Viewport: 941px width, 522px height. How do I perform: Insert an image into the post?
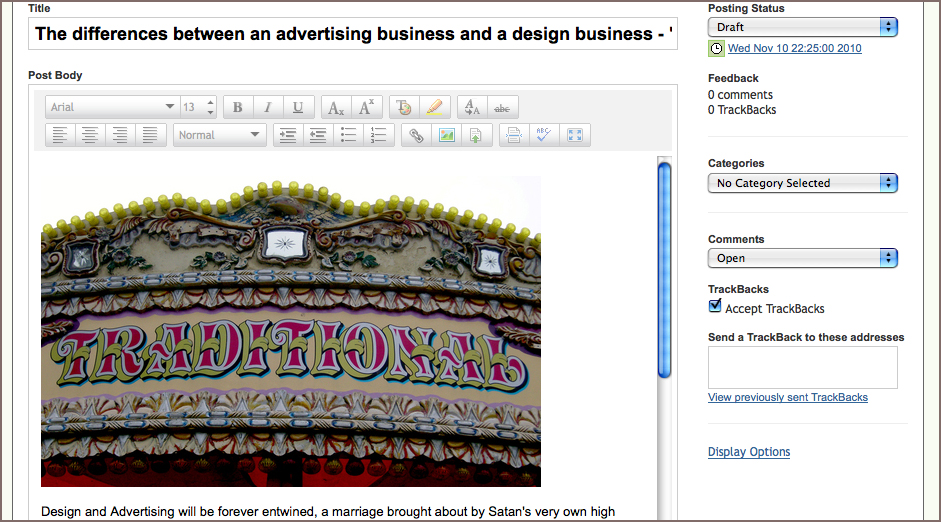[x=446, y=135]
